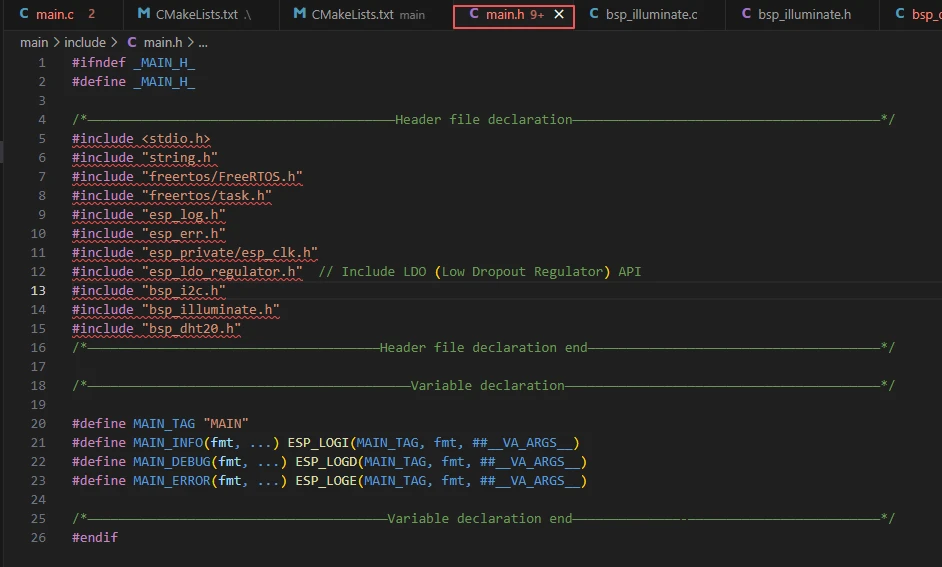Click the C icon on the main.h tab
Image resolution: width=942 pixels, height=567 pixels.
[473, 15]
